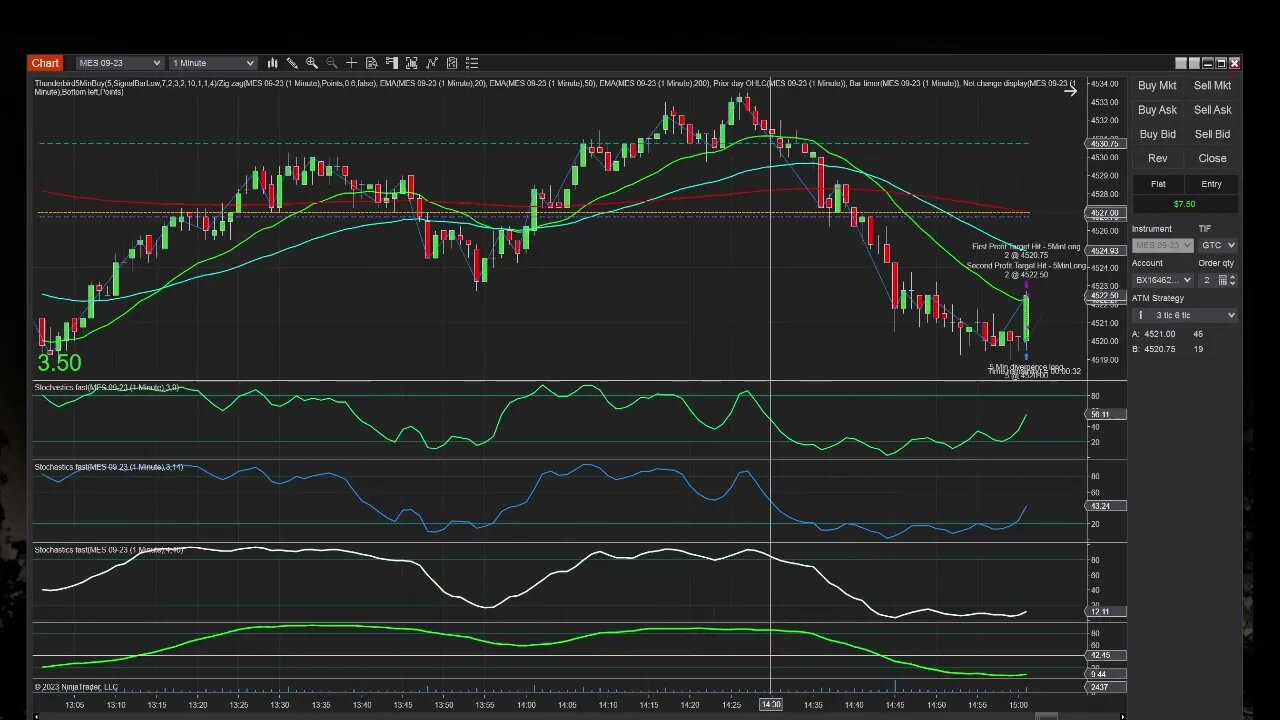Image resolution: width=1280 pixels, height=720 pixels.
Task: Minimize the chart window
Action: click(x=1207, y=63)
